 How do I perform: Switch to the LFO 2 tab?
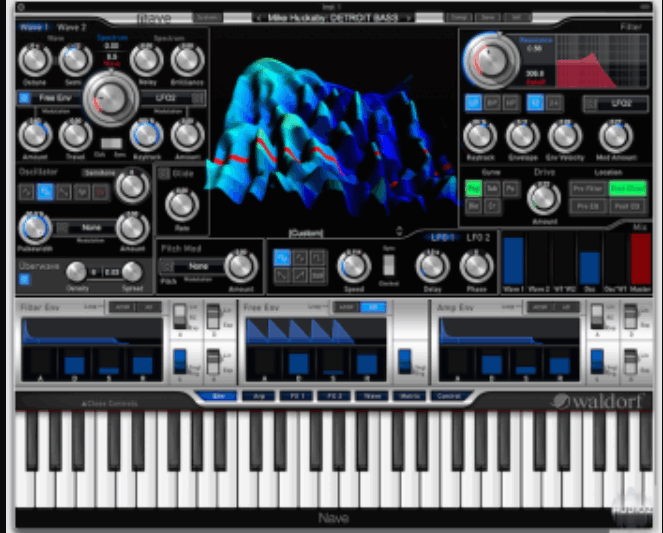click(478, 238)
